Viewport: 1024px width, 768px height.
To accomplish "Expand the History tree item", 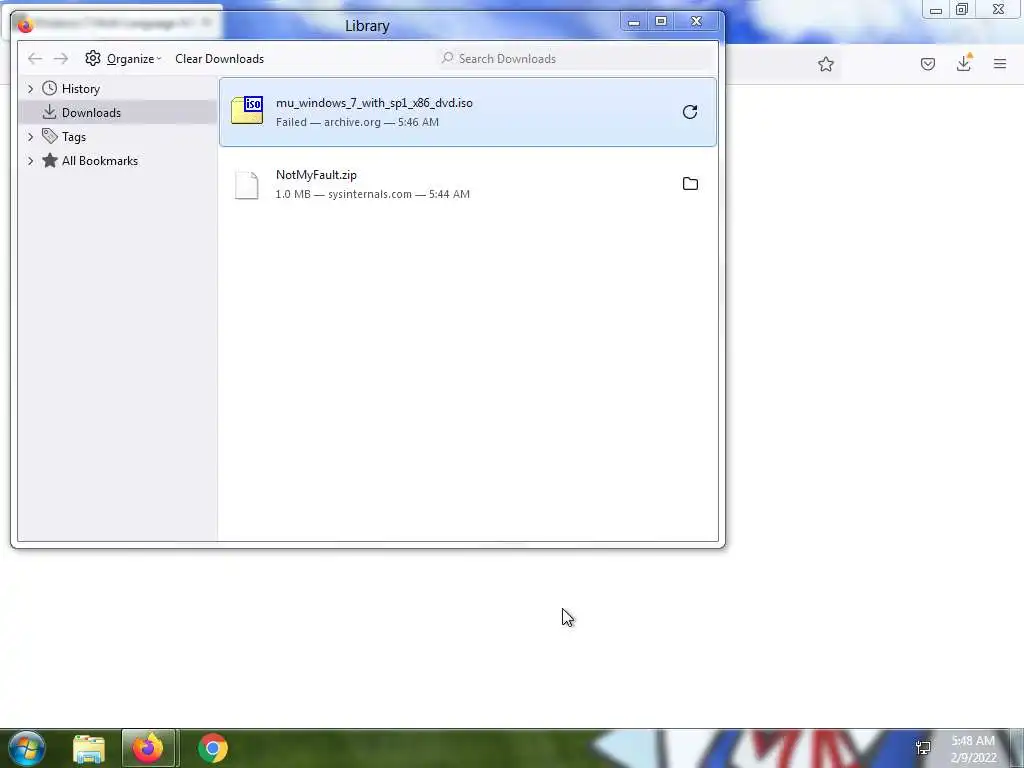I will coord(30,89).
